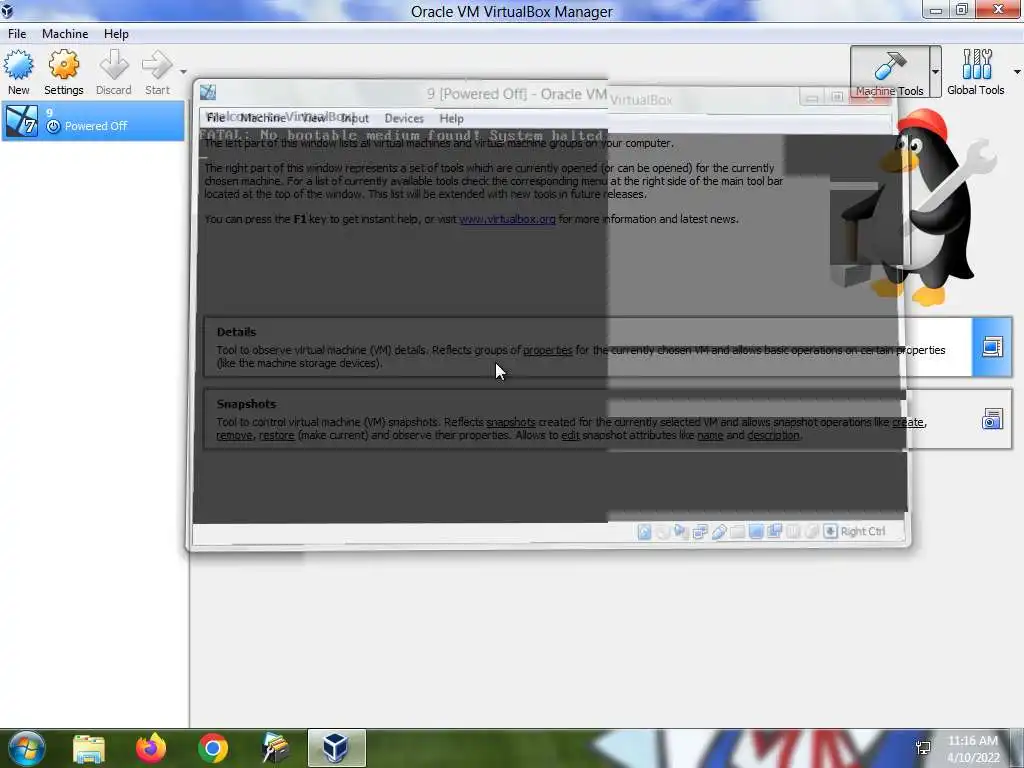Click the properties link in Details description
1024x768 pixels.
pos(547,350)
